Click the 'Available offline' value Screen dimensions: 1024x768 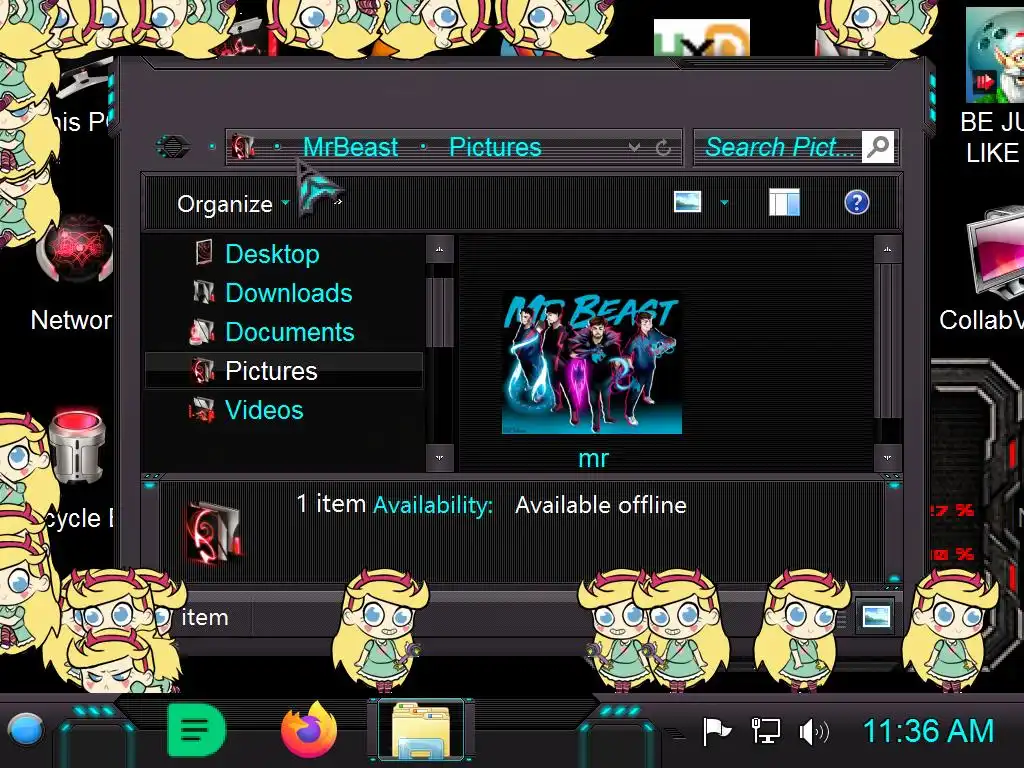pyautogui.click(x=601, y=505)
